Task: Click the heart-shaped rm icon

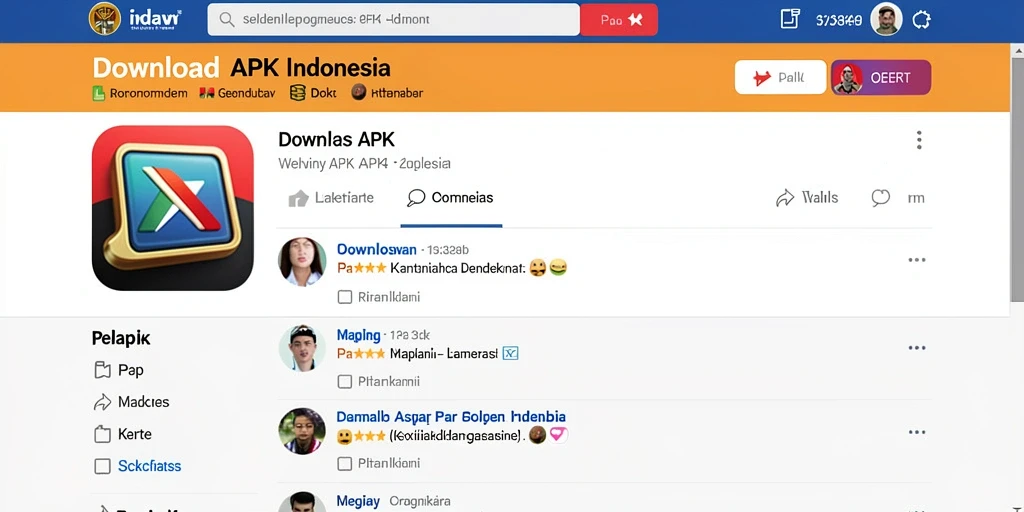Action: coord(881,198)
